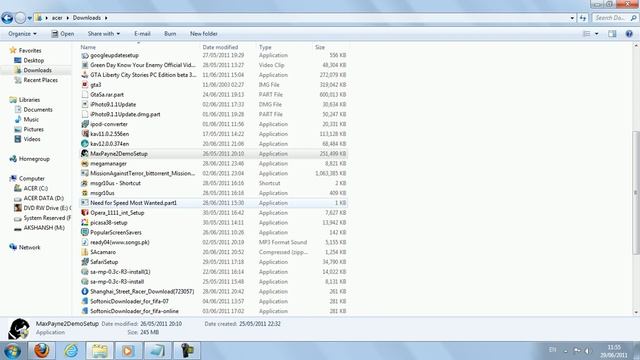
Task: Open the recent pages dropdown arrow
Action: click(30, 18)
